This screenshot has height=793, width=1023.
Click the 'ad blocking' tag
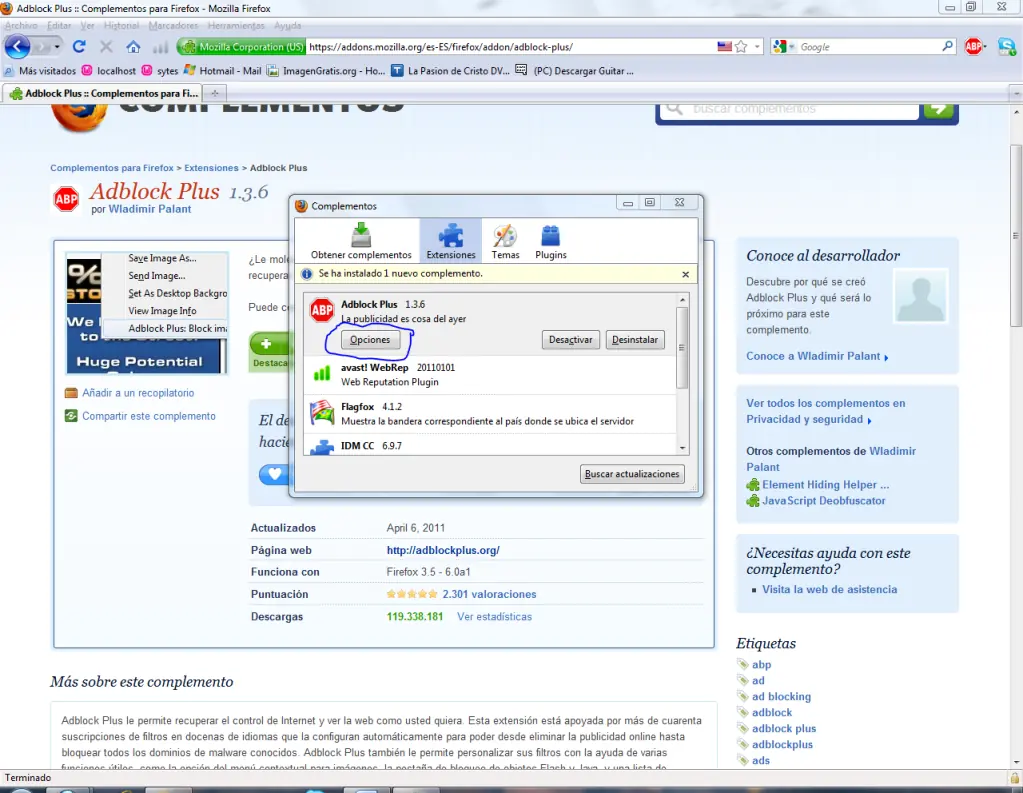pyautogui.click(x=781, y=697)
